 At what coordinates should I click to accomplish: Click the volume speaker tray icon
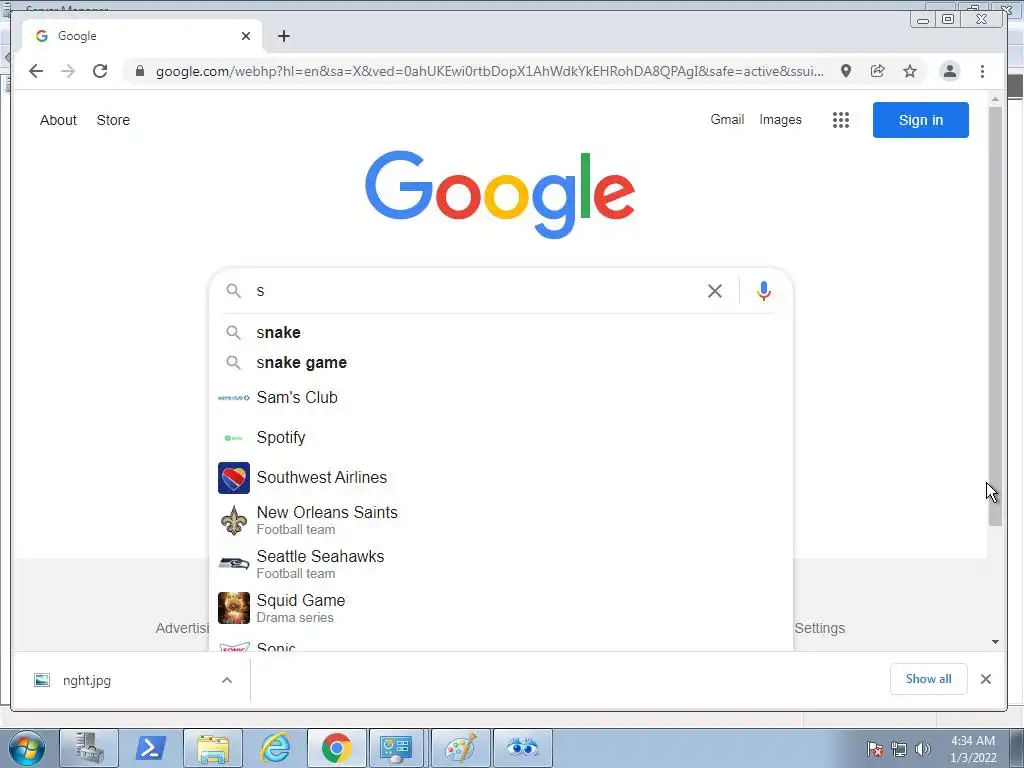923,749
